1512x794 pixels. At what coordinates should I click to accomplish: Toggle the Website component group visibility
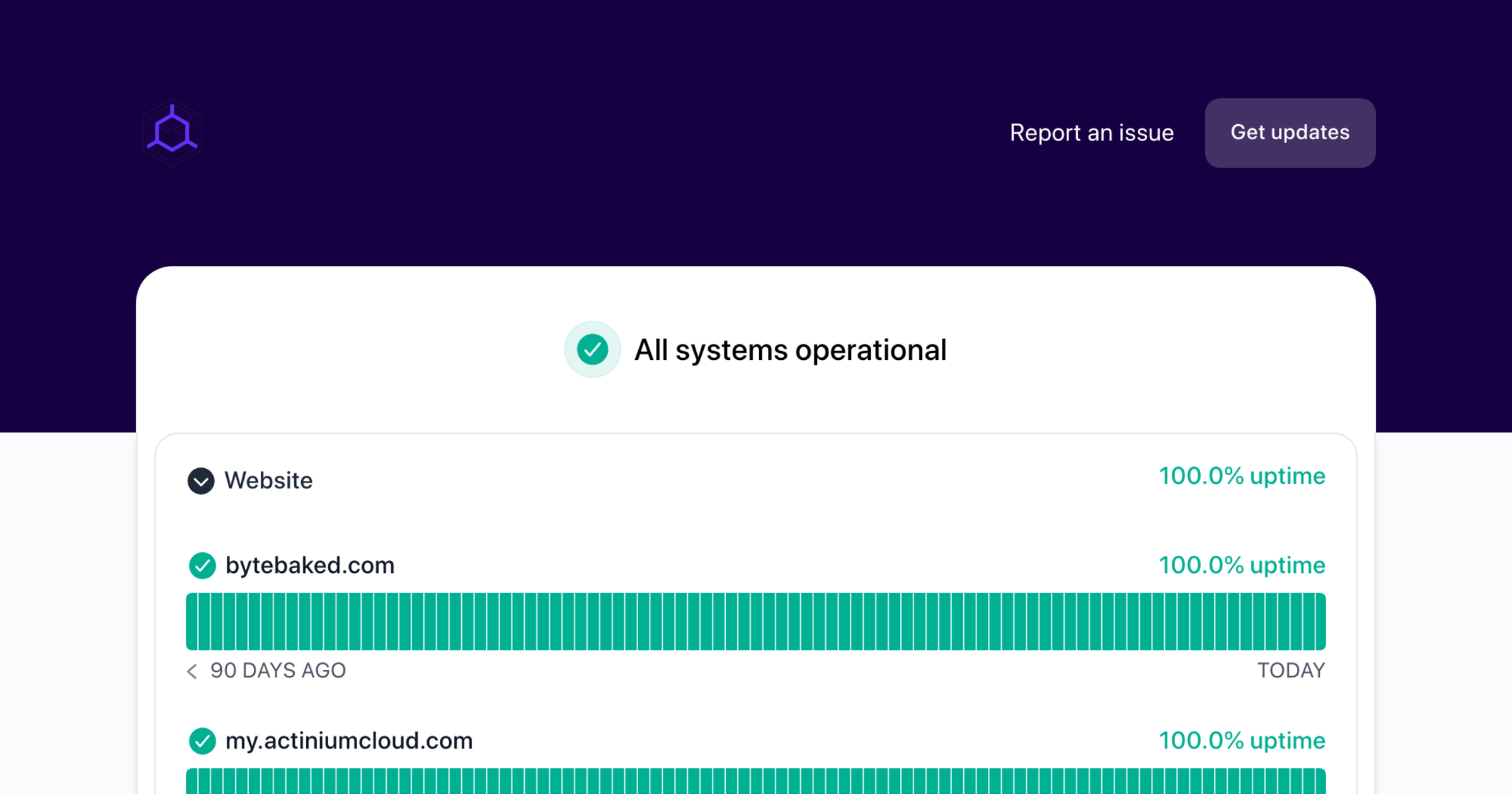pyautogui.click(x=201, y=481)
